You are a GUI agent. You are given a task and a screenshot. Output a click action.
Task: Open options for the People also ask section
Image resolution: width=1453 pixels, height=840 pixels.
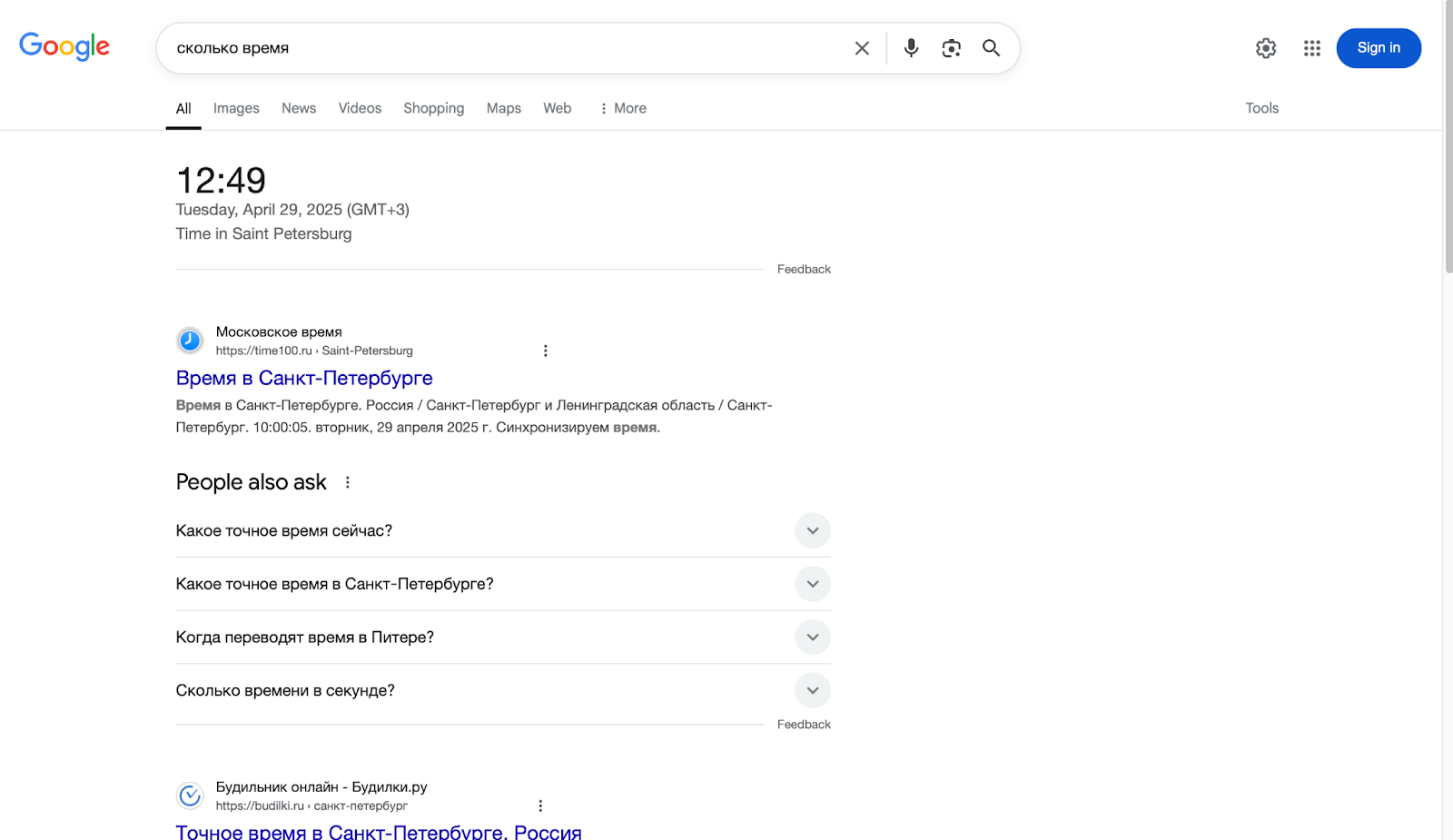coord(347,482)
